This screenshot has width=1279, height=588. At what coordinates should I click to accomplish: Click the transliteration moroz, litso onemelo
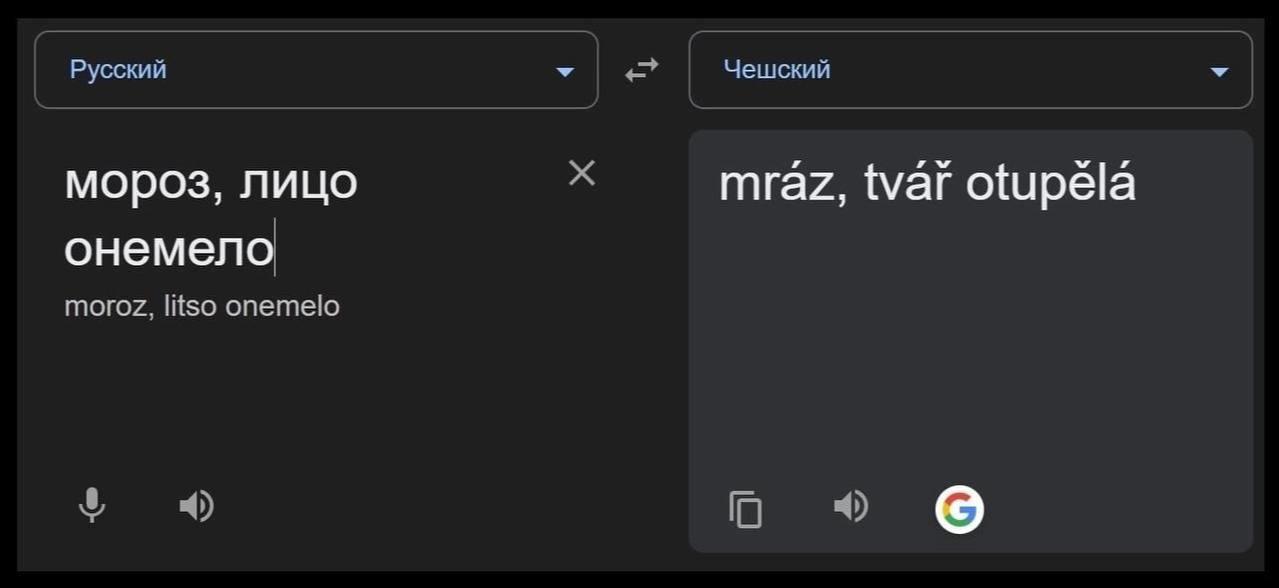(202, 306)
